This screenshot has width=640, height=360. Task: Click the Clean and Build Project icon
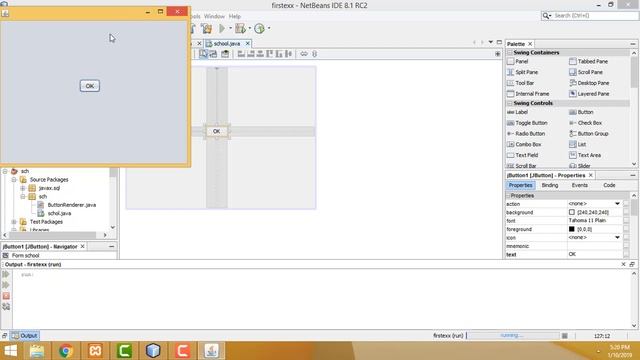pos(207,29)
